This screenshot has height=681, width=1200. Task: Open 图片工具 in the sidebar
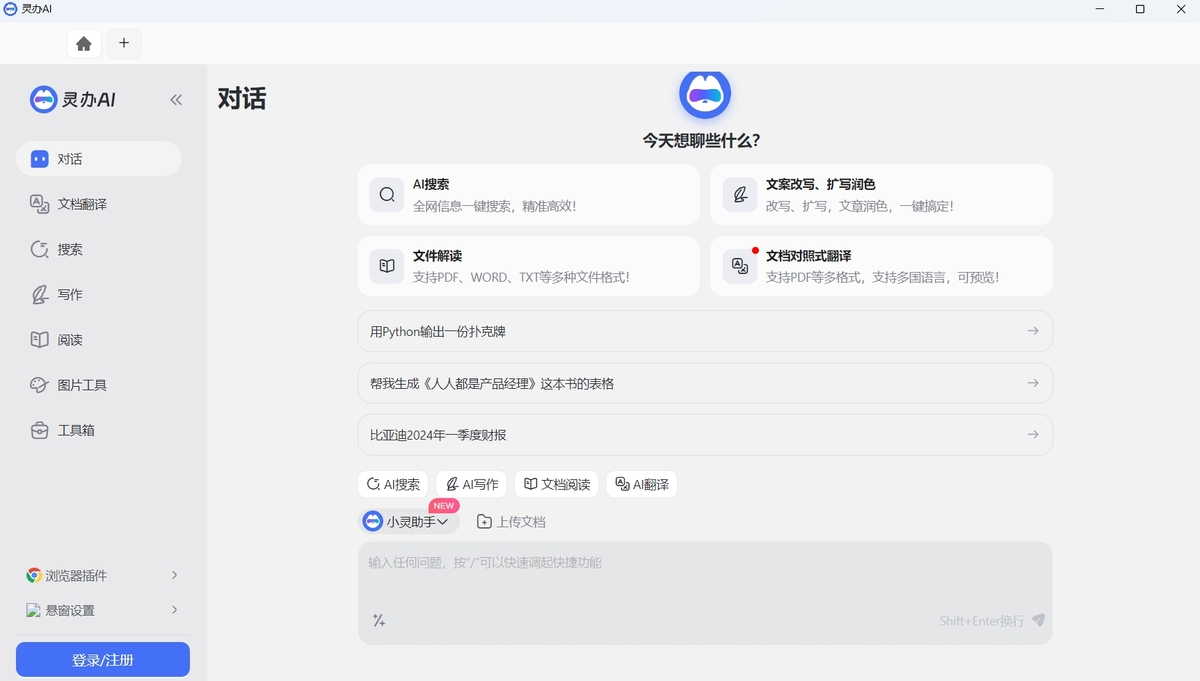click(x=98, y=385)
